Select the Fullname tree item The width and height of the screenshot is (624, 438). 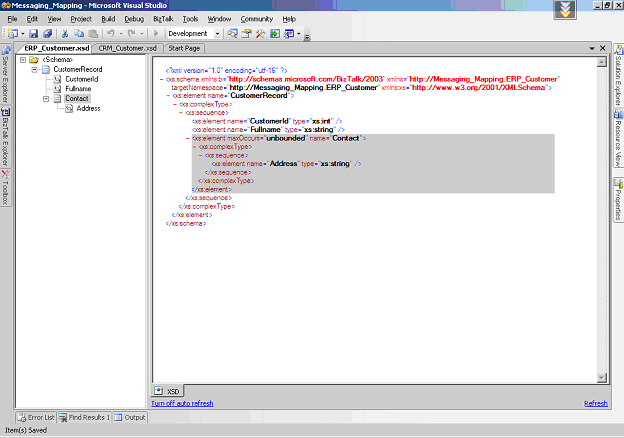coord(78,89)
